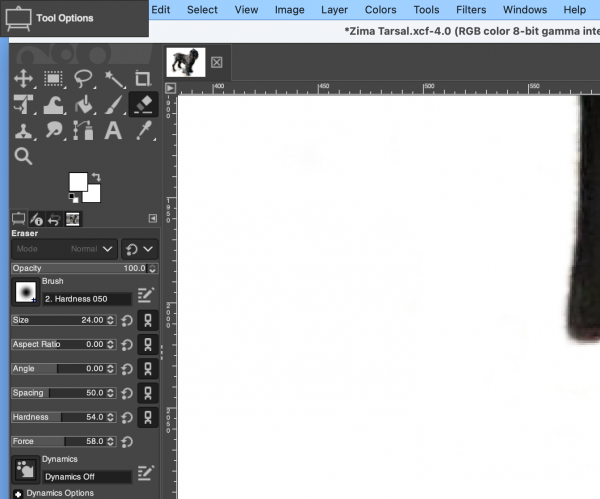
Task: Select the Rectangle Select tool
Action: (x=53, y=79)
